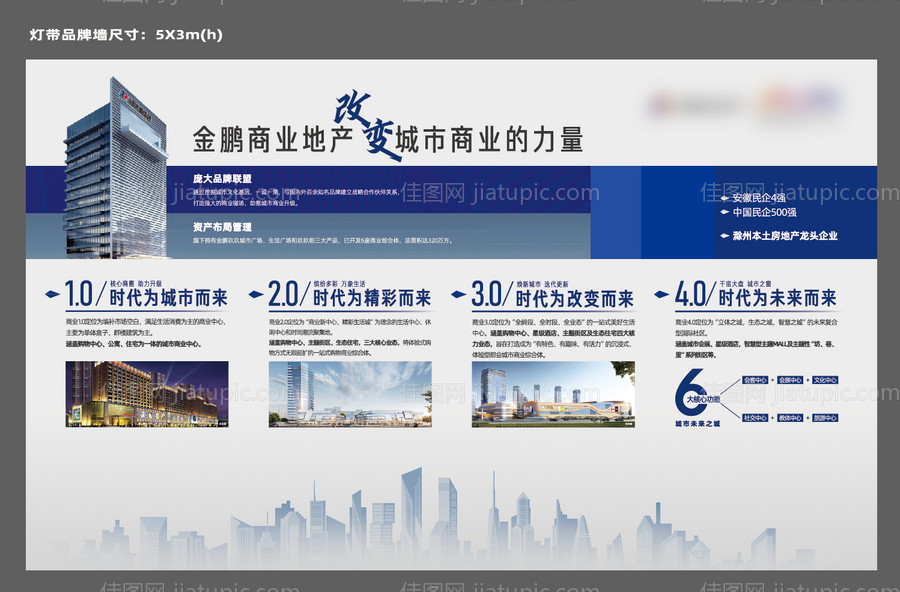Select the 文化中心 box
Viewport: 900px width, 592px height.
(x=825, y=380)
